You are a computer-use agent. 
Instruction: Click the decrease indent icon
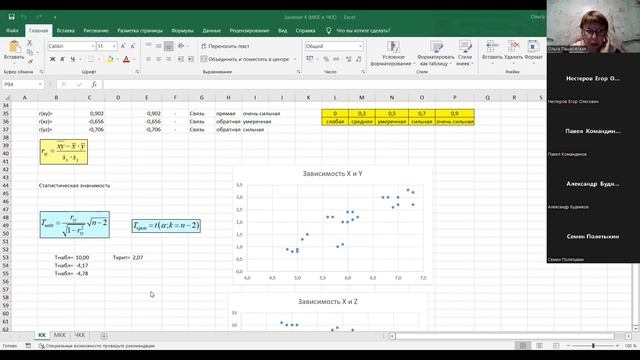click(x=180, y=59)
